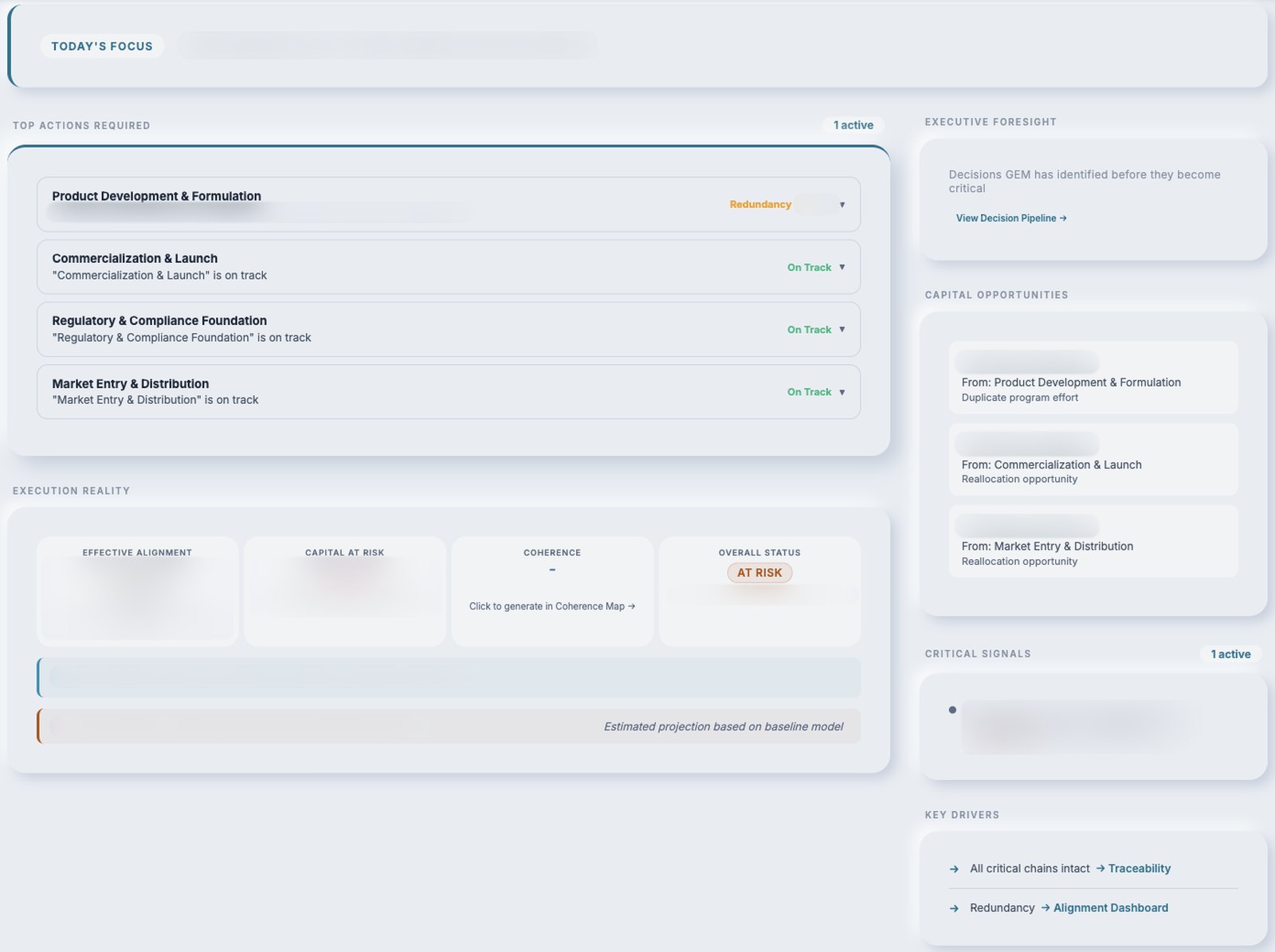Image resolution: width=1275 pixels, height=952 pixels.
Task: Click the Regulatory & Compliance Foundation action title
Action: pyautogui.click(x=159, y=321)
